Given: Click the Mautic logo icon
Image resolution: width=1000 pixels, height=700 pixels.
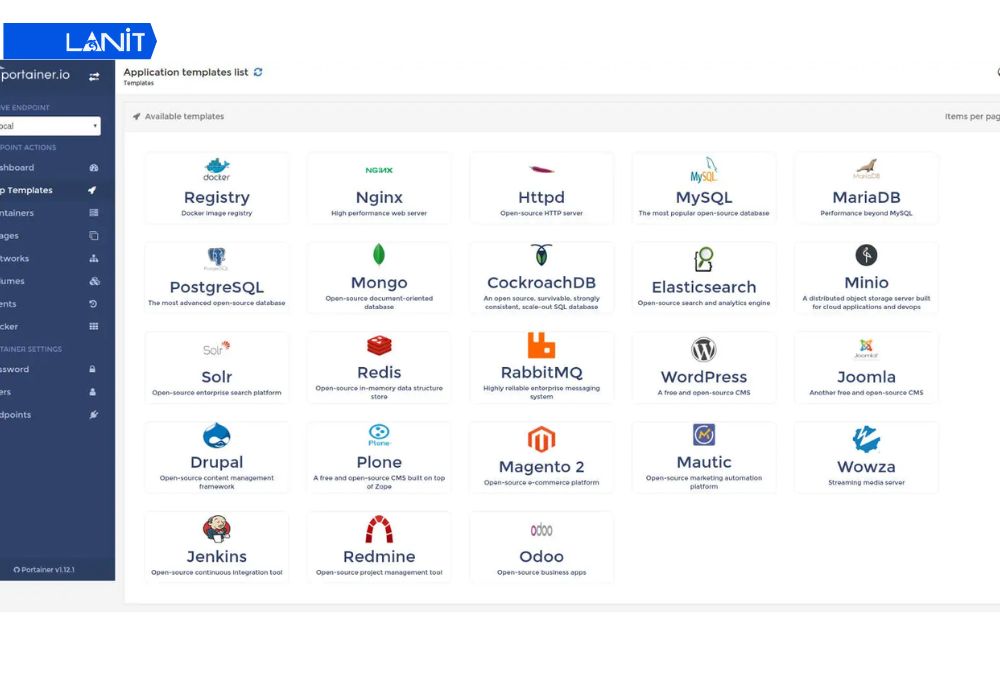Looking at the screenshot, I should [x=704, y=435].
